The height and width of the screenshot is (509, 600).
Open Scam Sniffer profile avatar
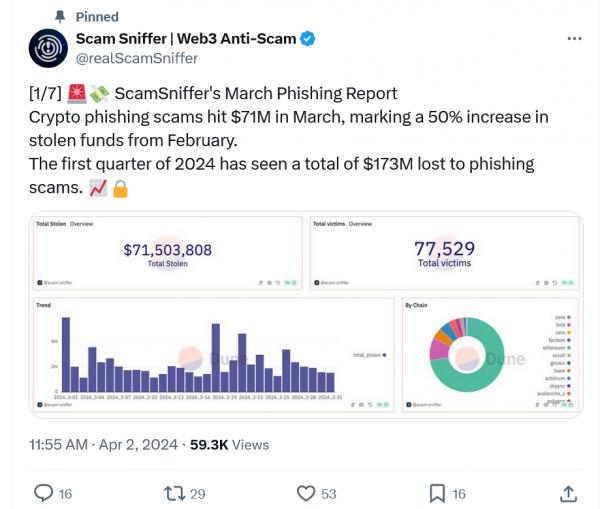pyautogui.click(x=48, y=48)
